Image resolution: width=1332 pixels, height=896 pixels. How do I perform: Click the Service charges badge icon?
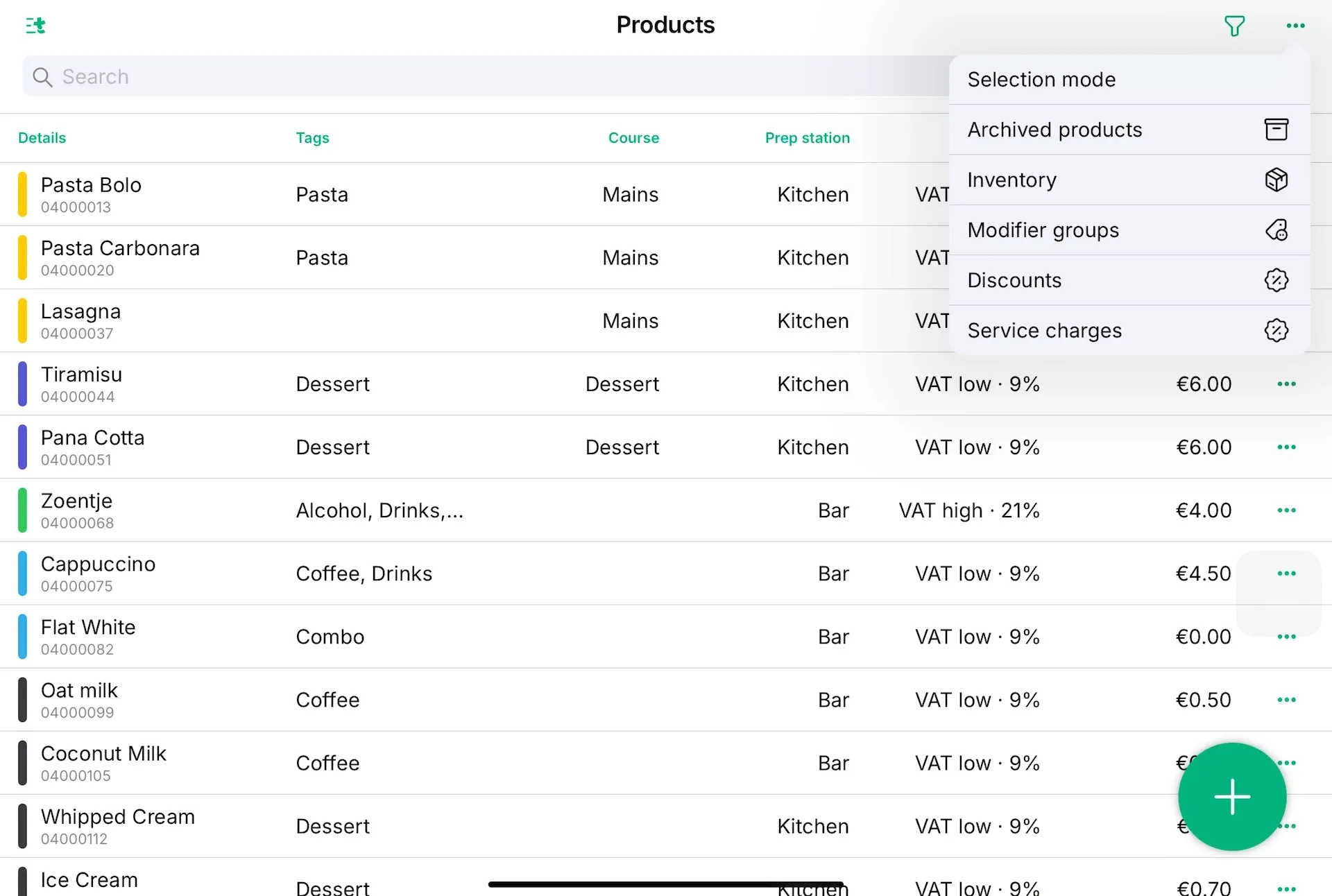[x=1276, y=330]
